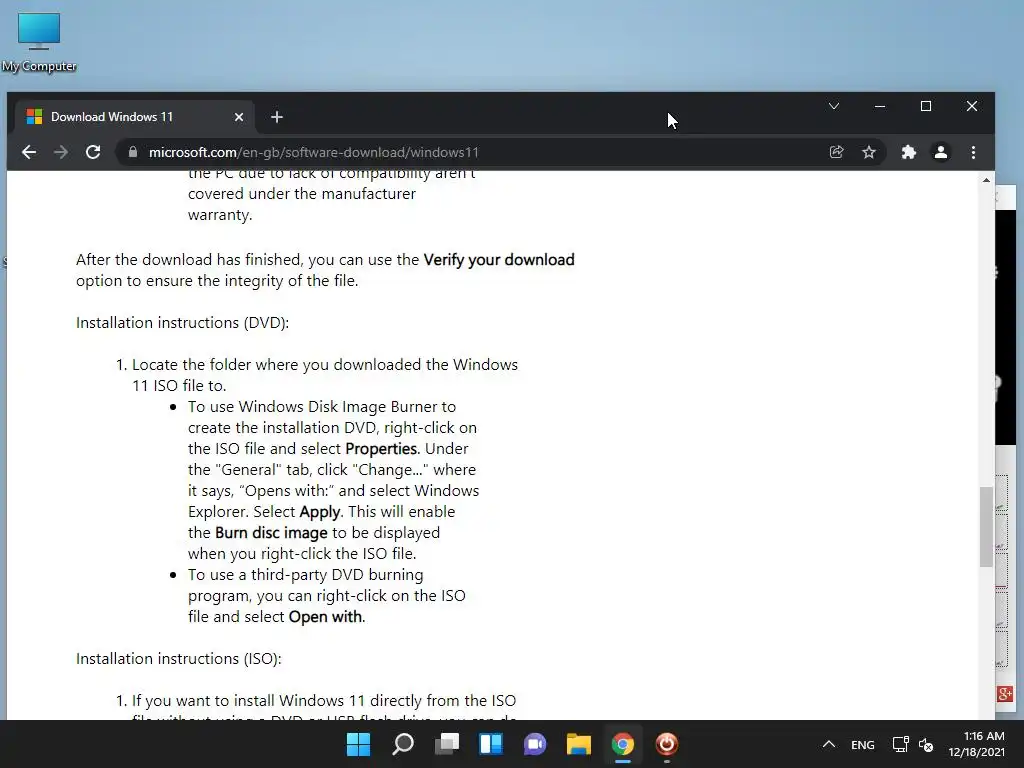
Task: Open the clock and date flyout
Action: pos(976,744)
